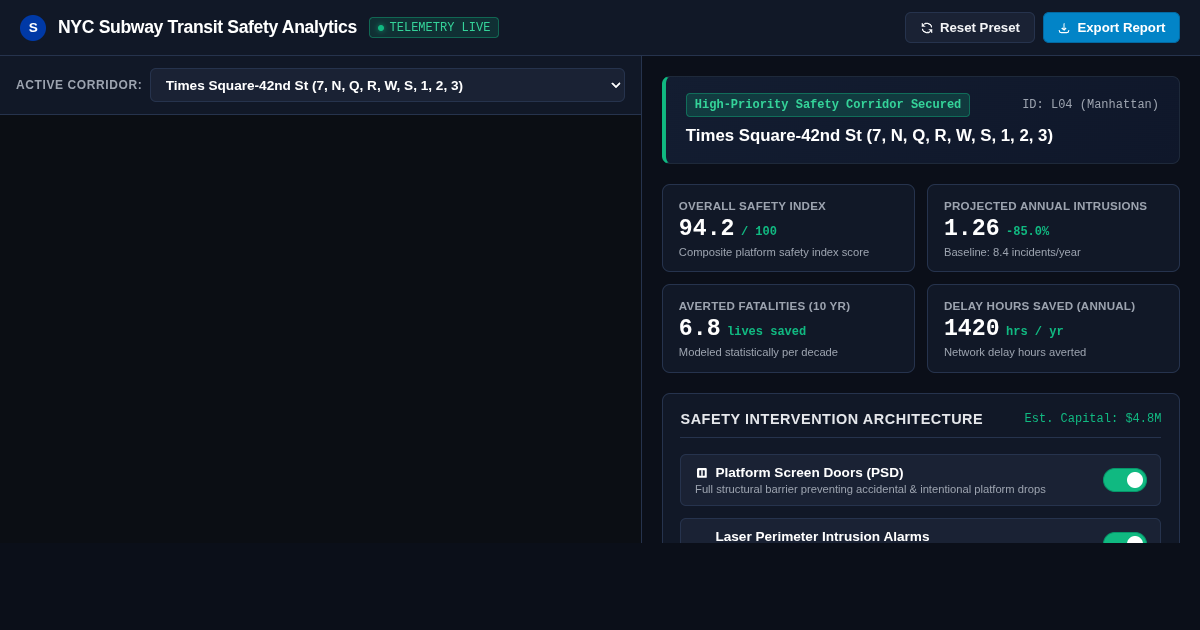1200x630 pixels.
Task: Click NYC Subway Transit Safety Analytics title
Action: tap(207, 28)
